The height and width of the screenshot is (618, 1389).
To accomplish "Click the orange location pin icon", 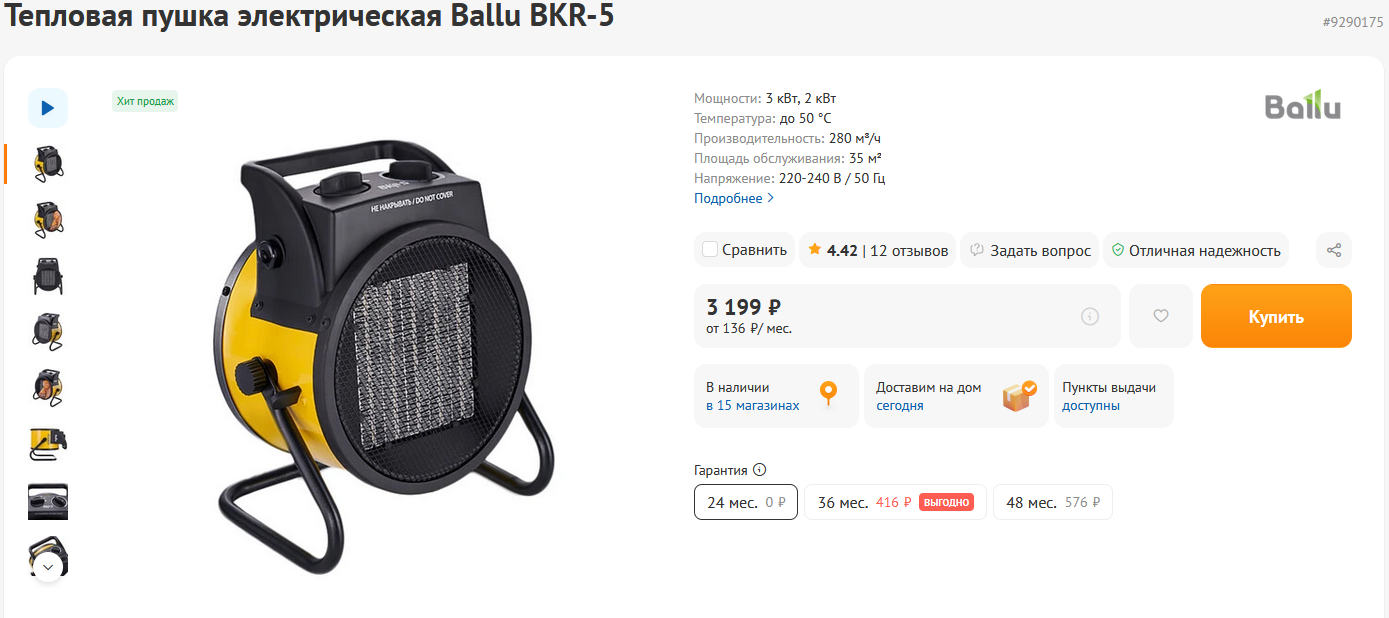I will (x=828, y=395).
